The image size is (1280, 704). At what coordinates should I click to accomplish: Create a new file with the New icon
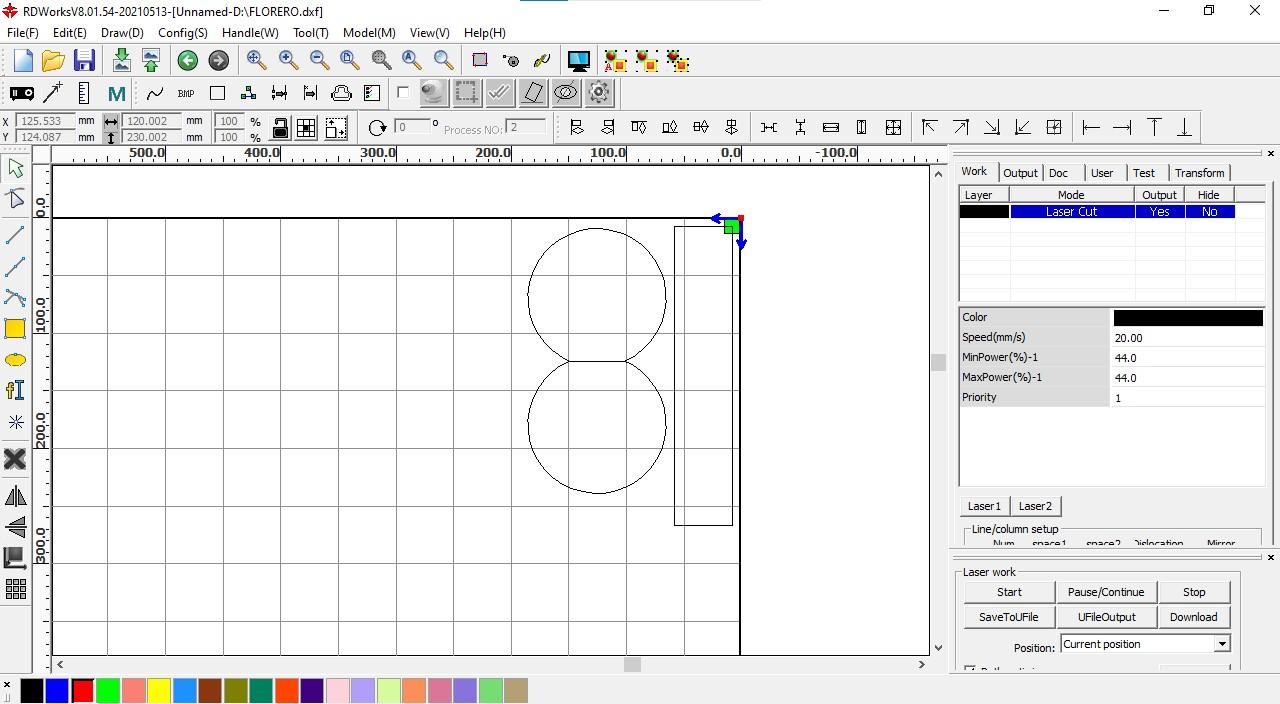point(23,60)
